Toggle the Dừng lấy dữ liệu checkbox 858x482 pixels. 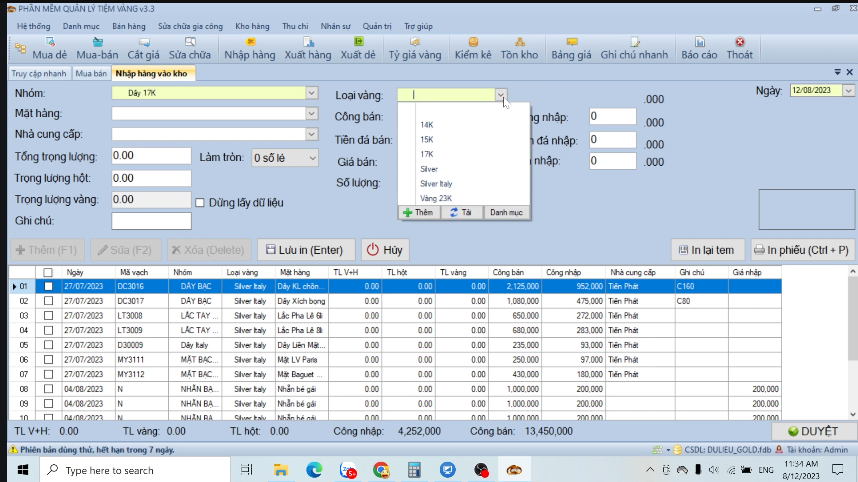point(200,203)
